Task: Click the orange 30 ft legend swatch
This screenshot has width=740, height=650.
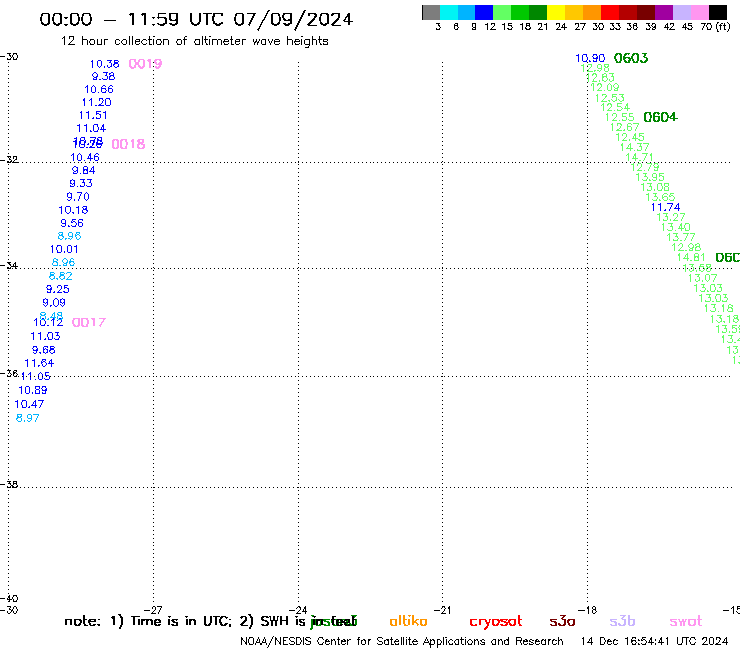Action: pos(592,12)
